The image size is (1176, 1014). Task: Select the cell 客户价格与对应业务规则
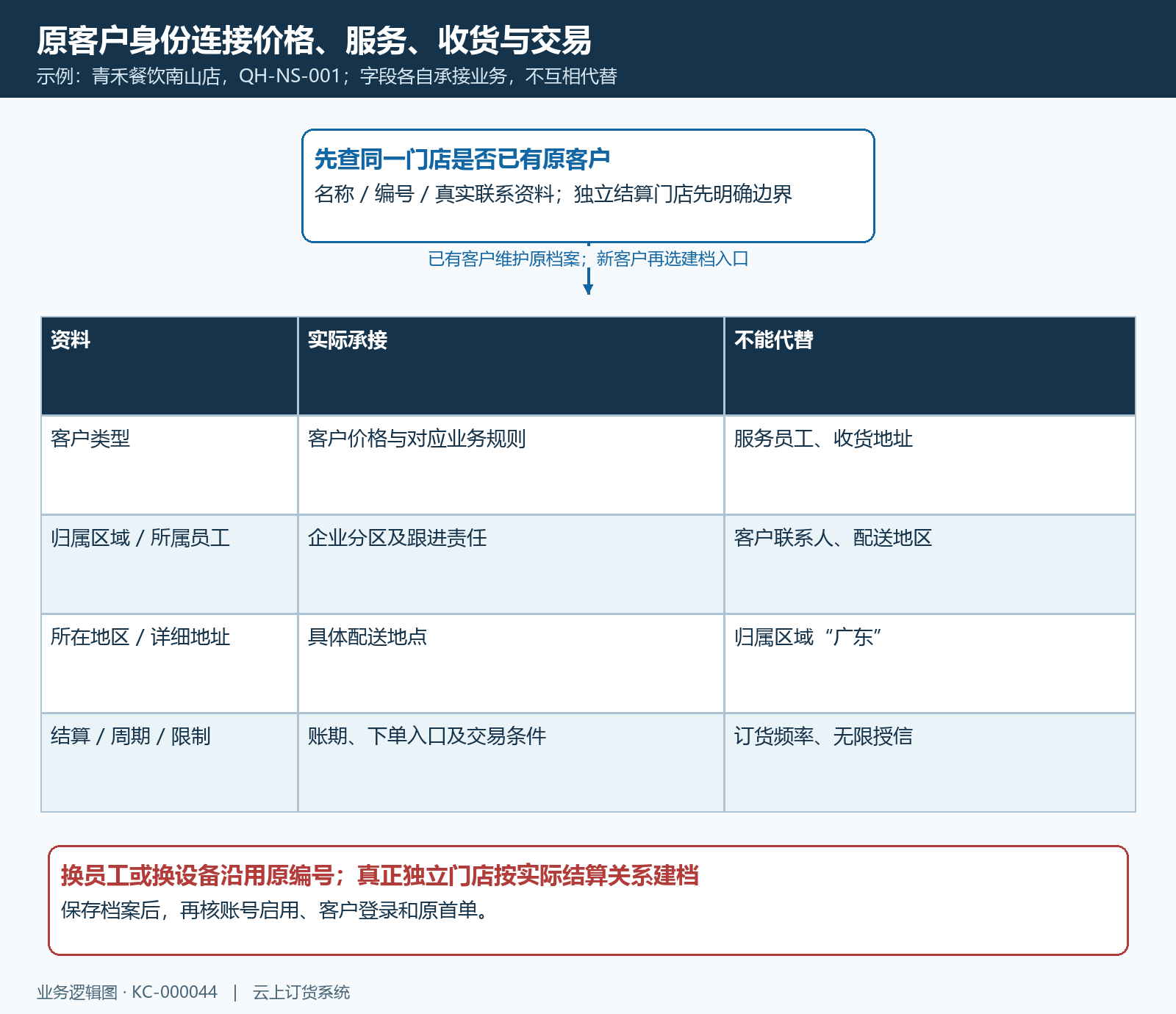pyautogui.click(x=511, y=465)
